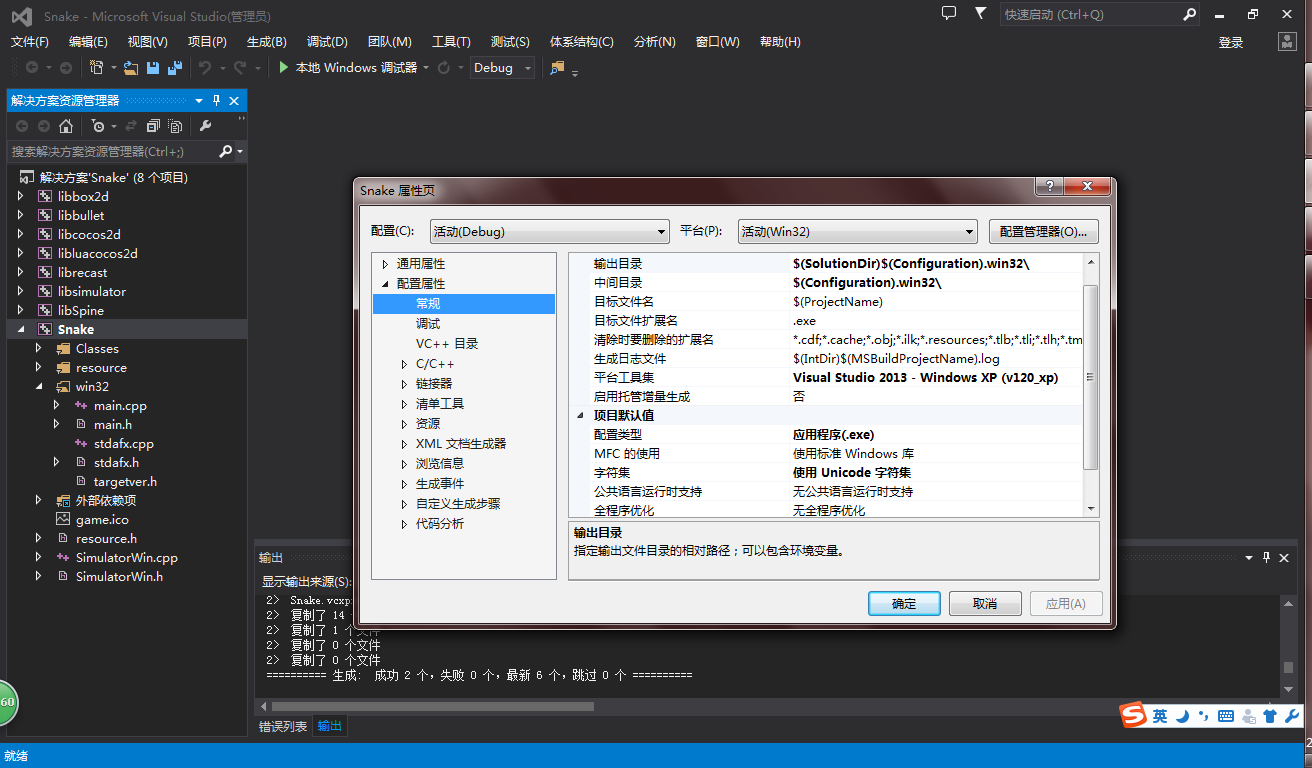1312x768 pixels.
Task: Click the feedback speech bubble icon
Action: 949,13
